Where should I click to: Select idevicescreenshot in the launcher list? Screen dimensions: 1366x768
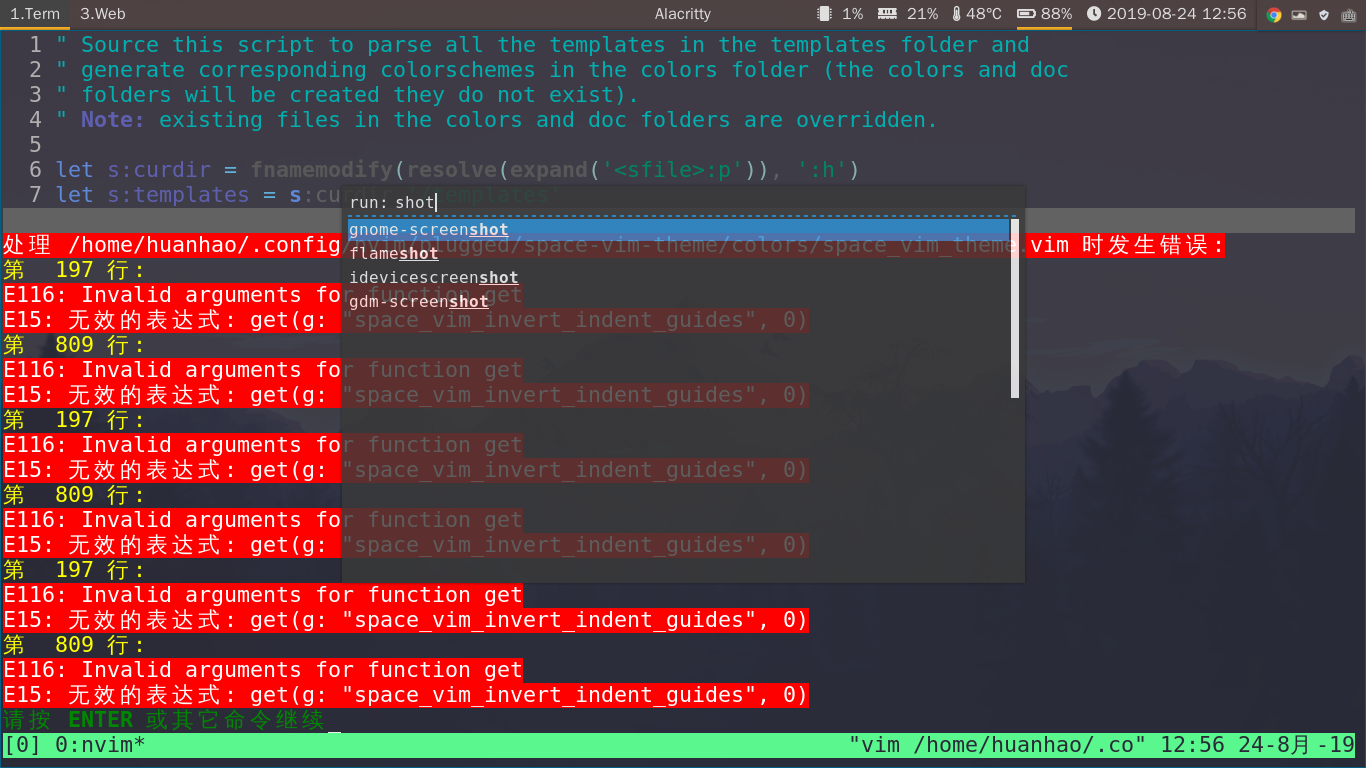click(x=678, y=278)
